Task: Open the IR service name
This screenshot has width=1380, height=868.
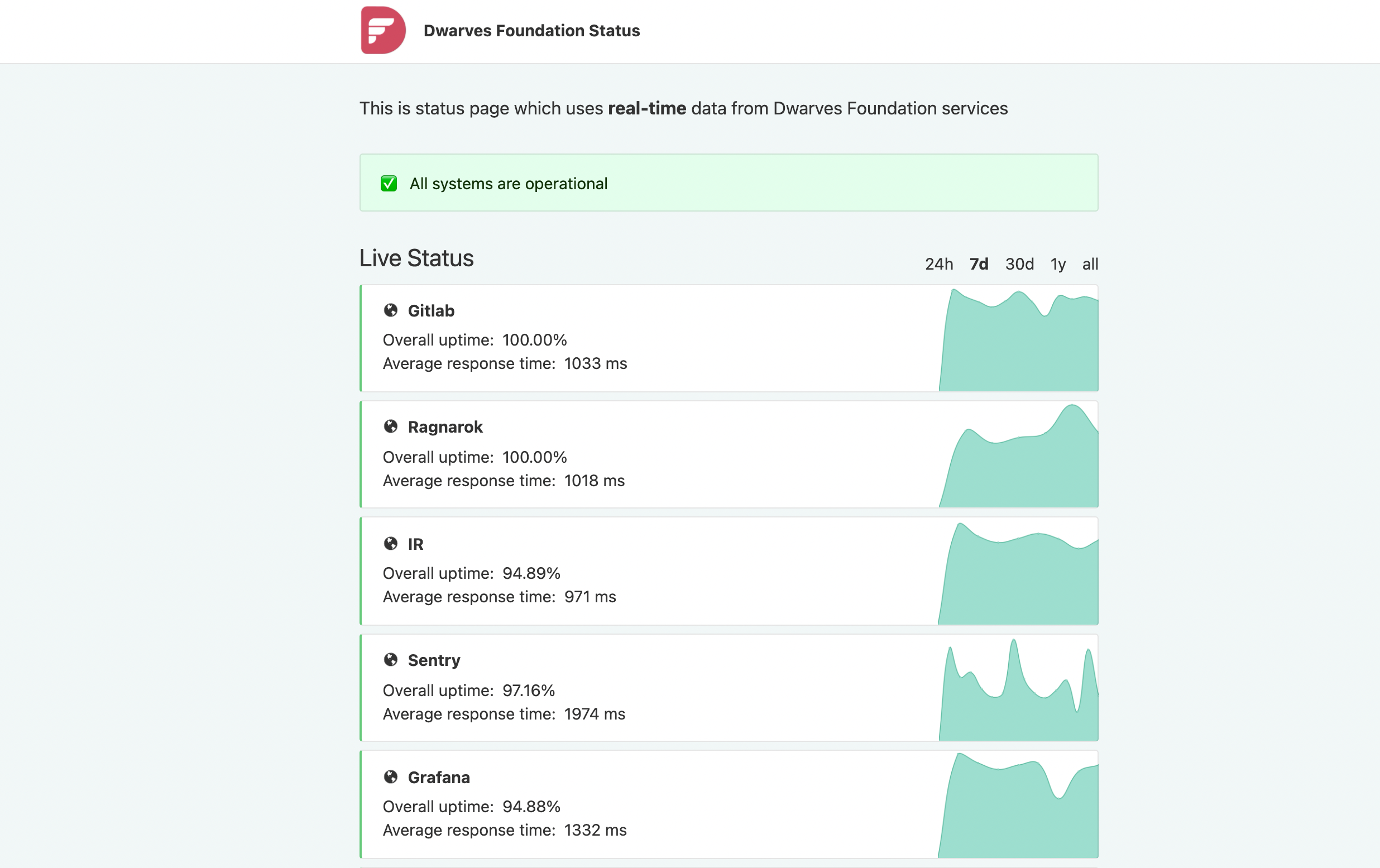Action: tap(415, 544)
